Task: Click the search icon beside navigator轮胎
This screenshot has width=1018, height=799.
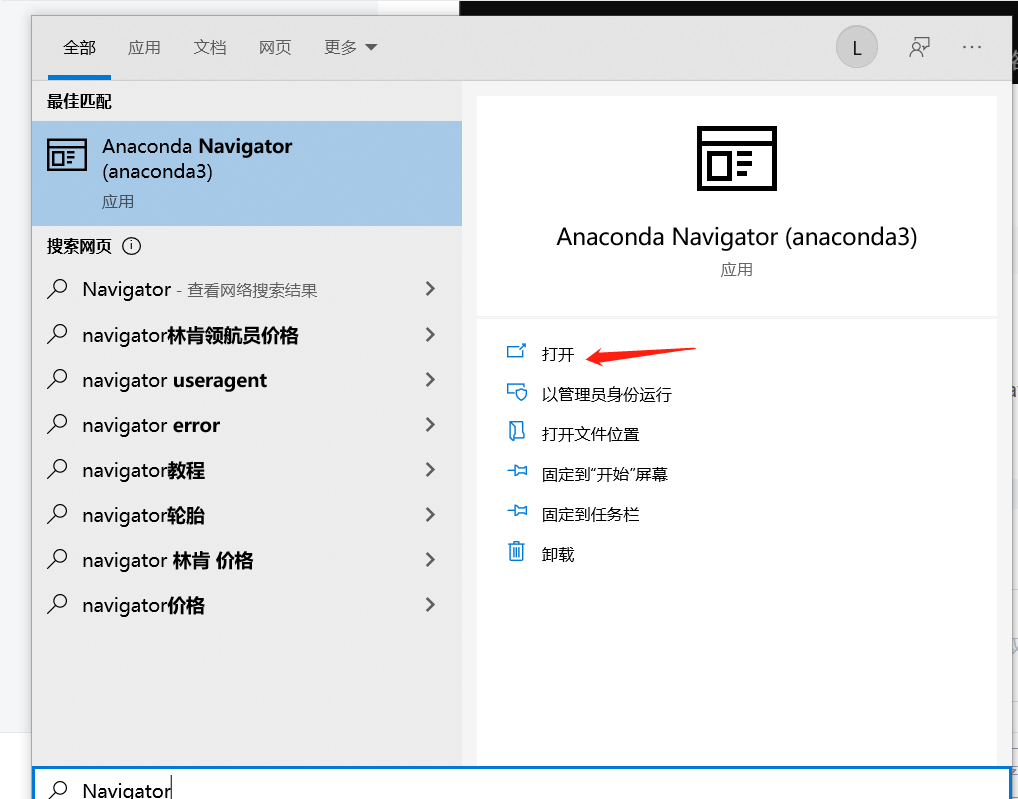Action: click(57, 515)
